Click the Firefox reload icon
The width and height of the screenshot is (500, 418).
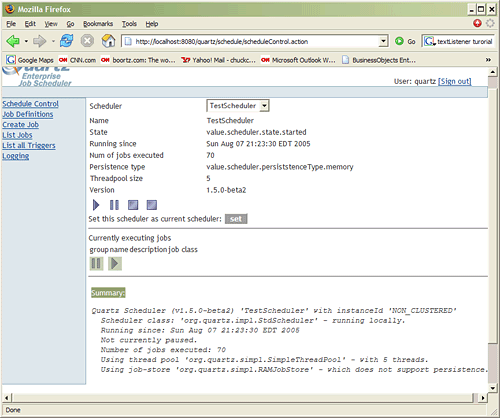click(x=67, y=41)
